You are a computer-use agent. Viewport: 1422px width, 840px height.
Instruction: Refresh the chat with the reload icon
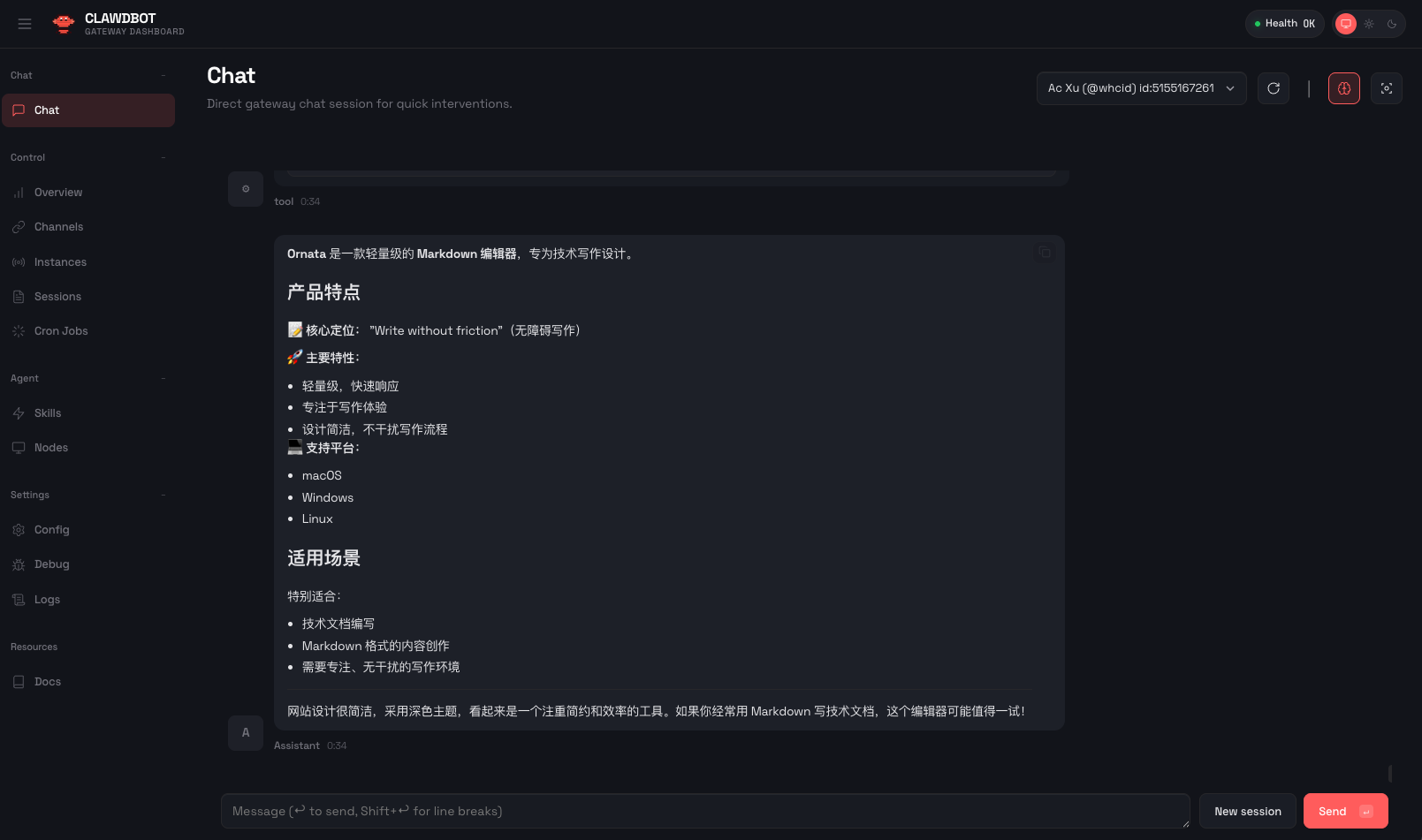pos(1273,88)
